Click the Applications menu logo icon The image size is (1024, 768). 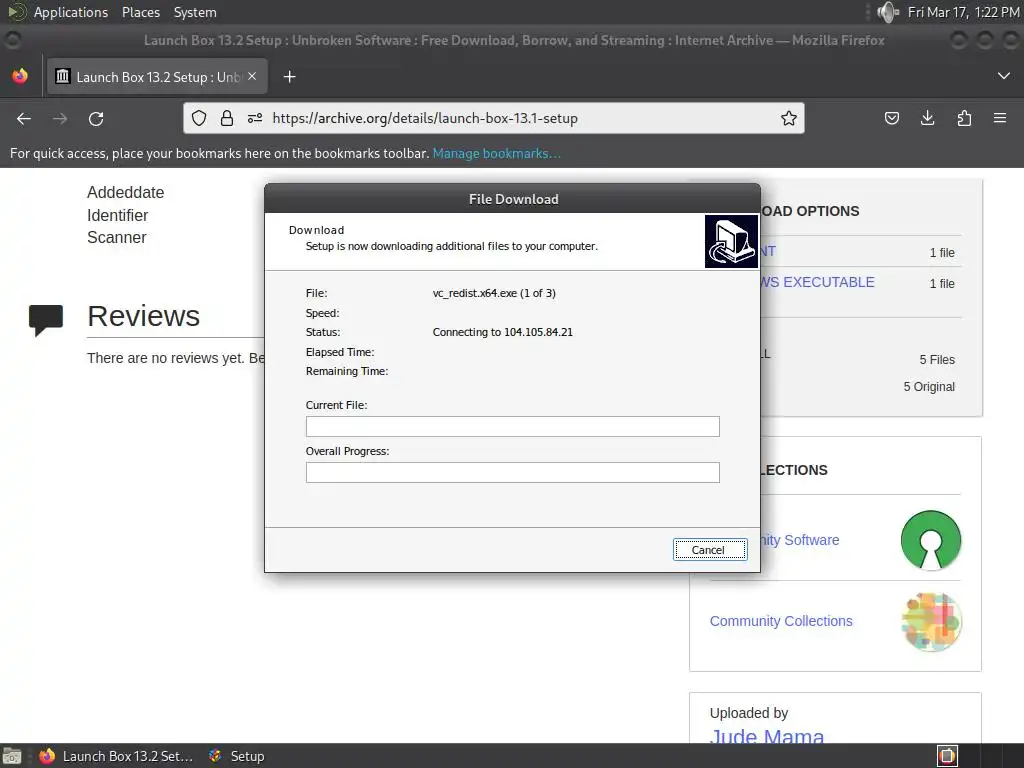(16, 12)
